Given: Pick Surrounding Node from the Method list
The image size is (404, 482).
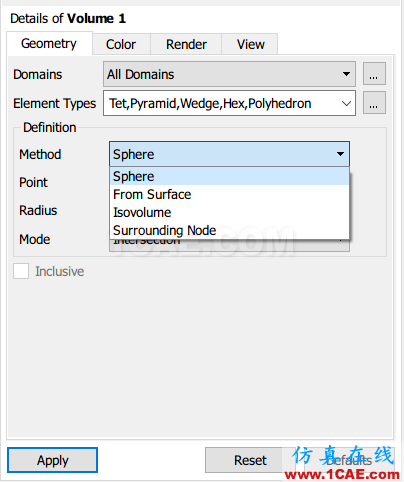Looking at the screenshot, I should point(229,230).
